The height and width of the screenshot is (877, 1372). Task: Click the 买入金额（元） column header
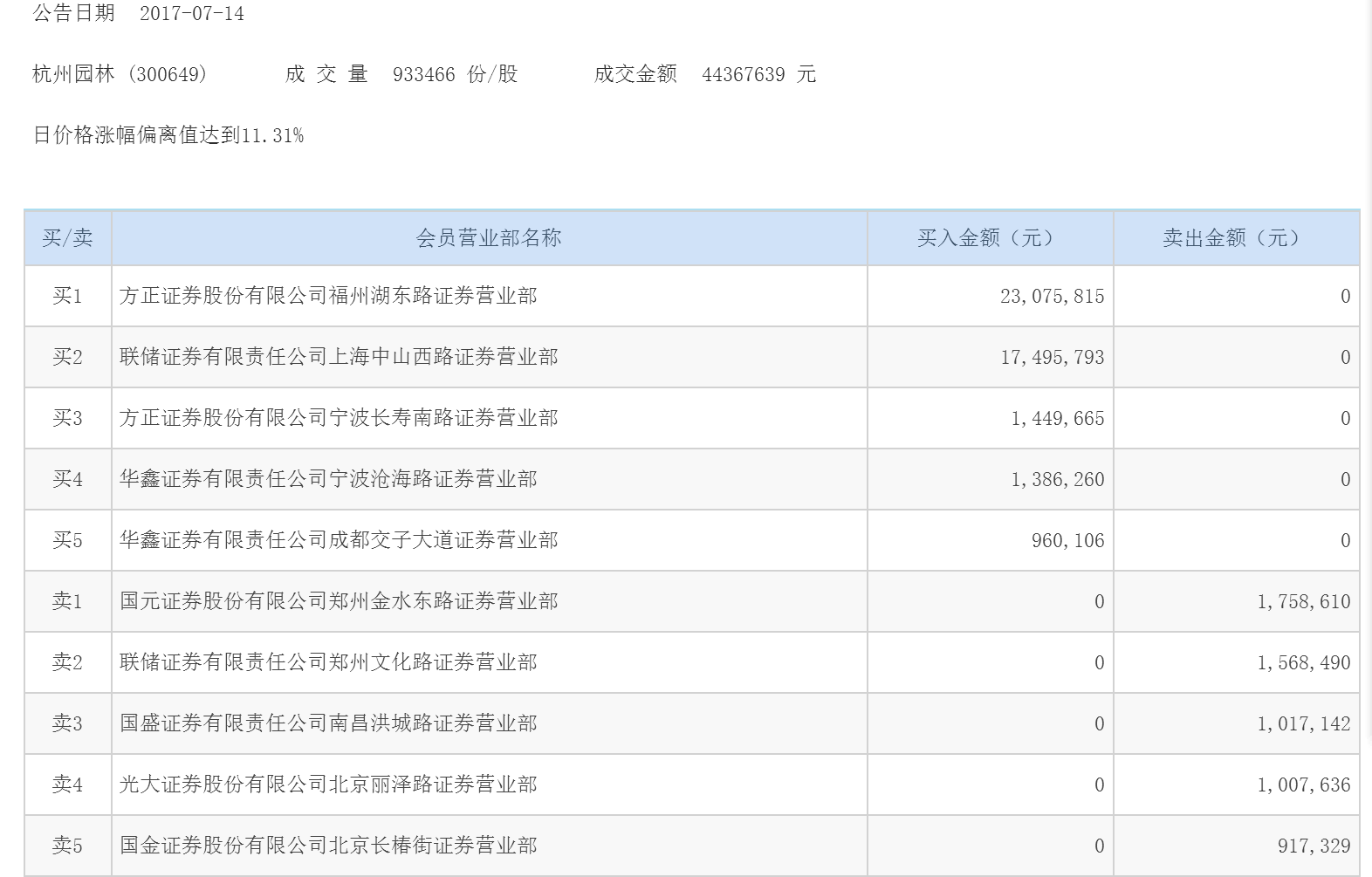tap(990, 238)
